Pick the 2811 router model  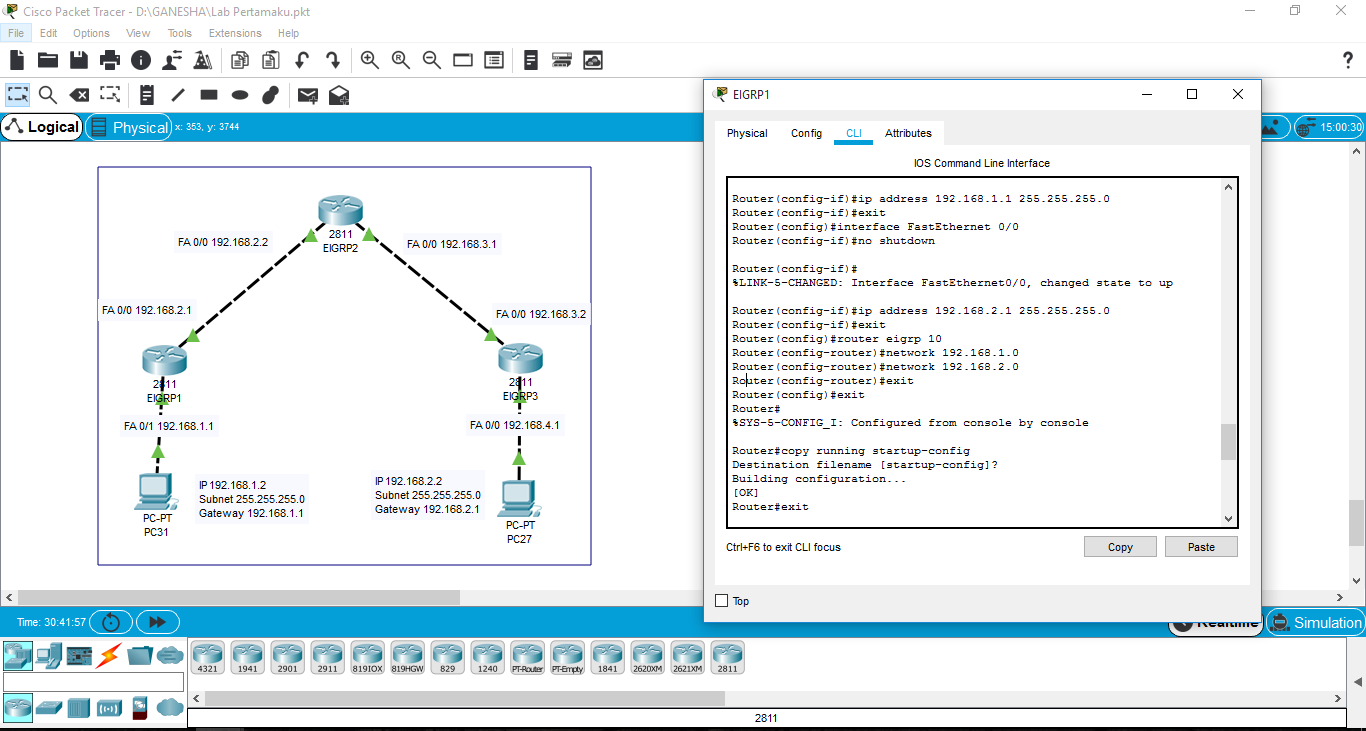(728, 657)
